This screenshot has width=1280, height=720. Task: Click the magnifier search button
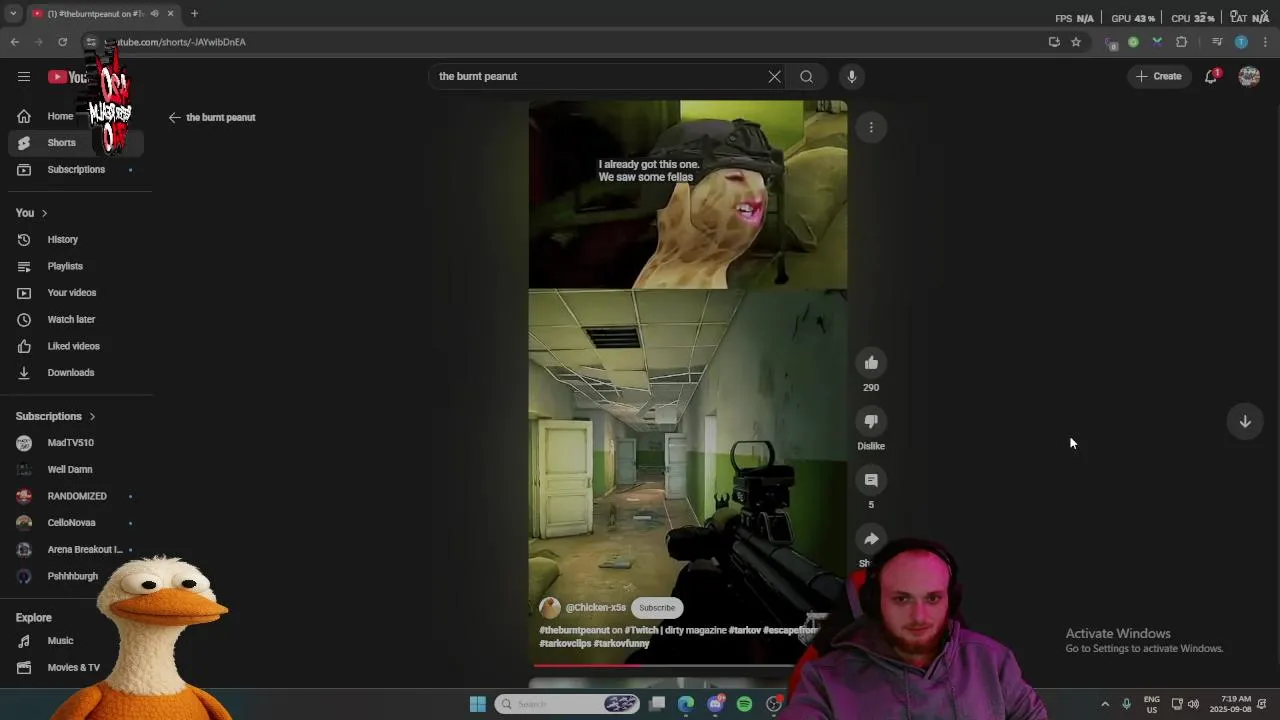click(x=806, y=77)
